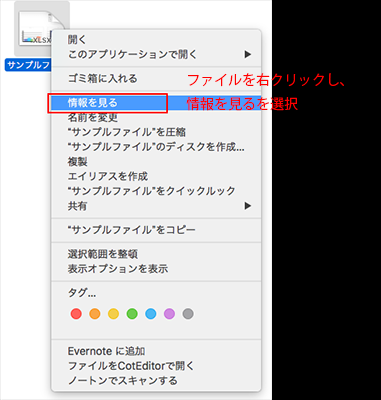The height and width of the screenshot is (400, 381).
Task: Click the サンプルフ file name label
Action: 28,65
